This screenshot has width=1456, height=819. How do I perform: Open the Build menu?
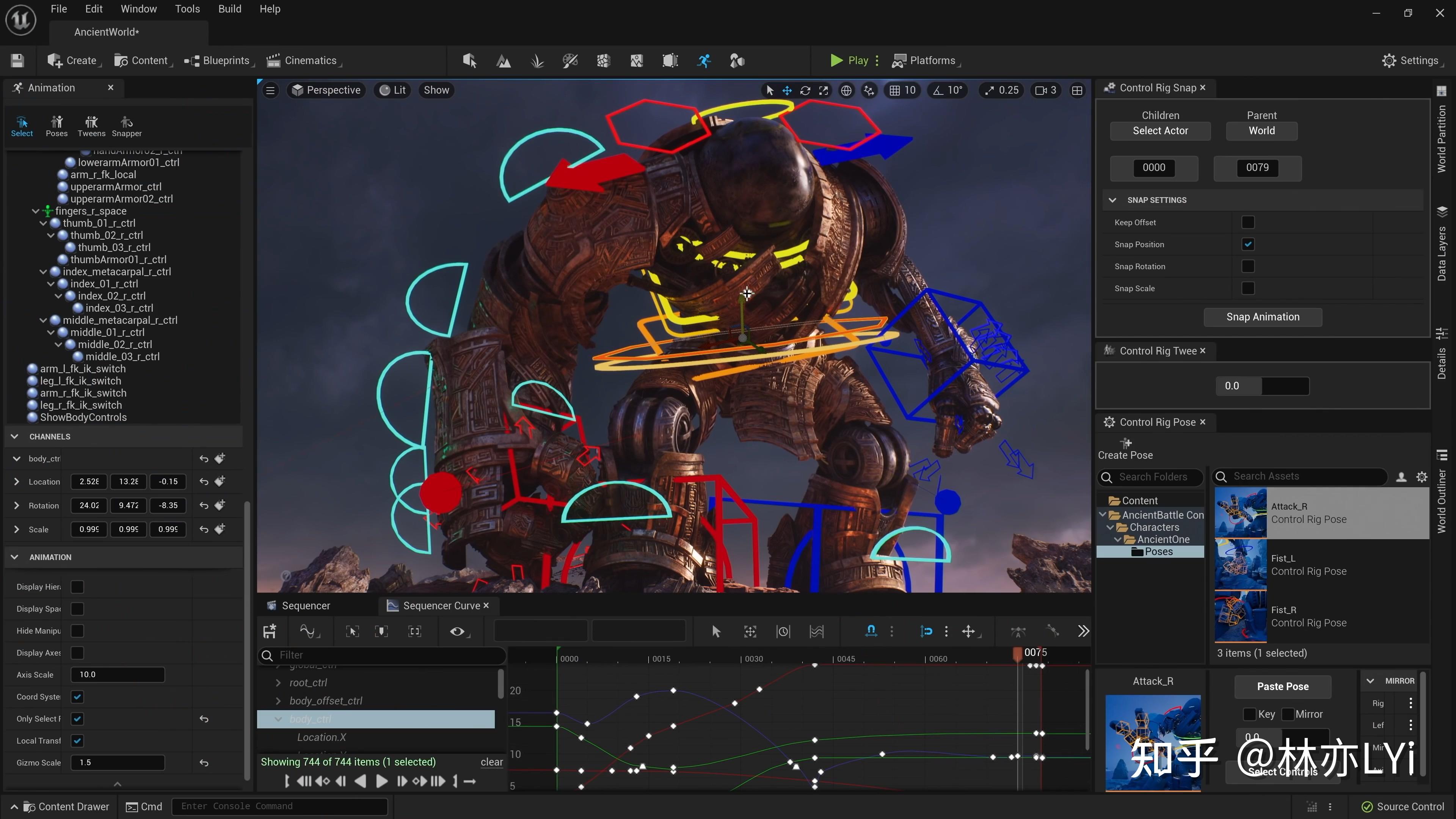click(229, 9)
